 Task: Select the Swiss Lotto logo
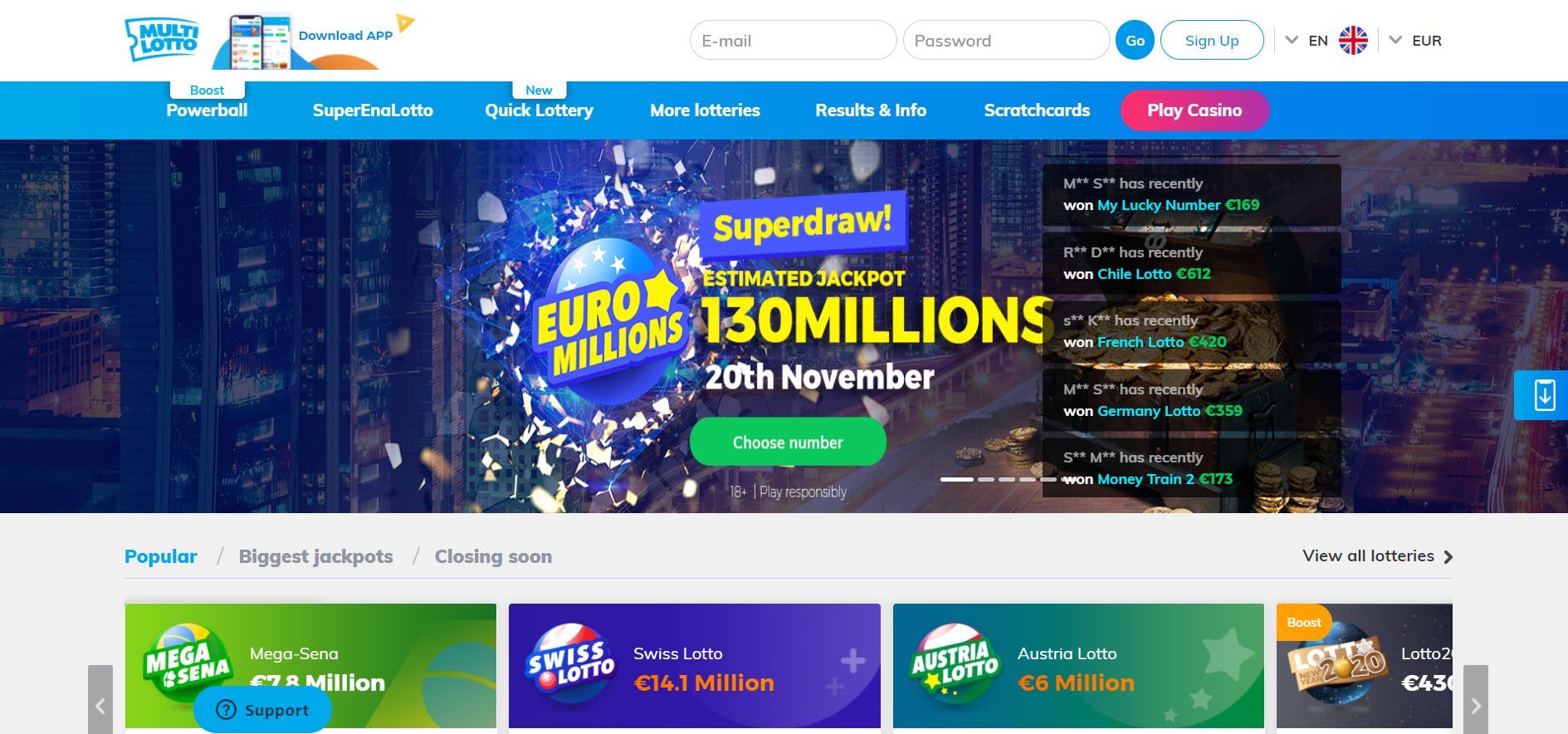point(570,663)
